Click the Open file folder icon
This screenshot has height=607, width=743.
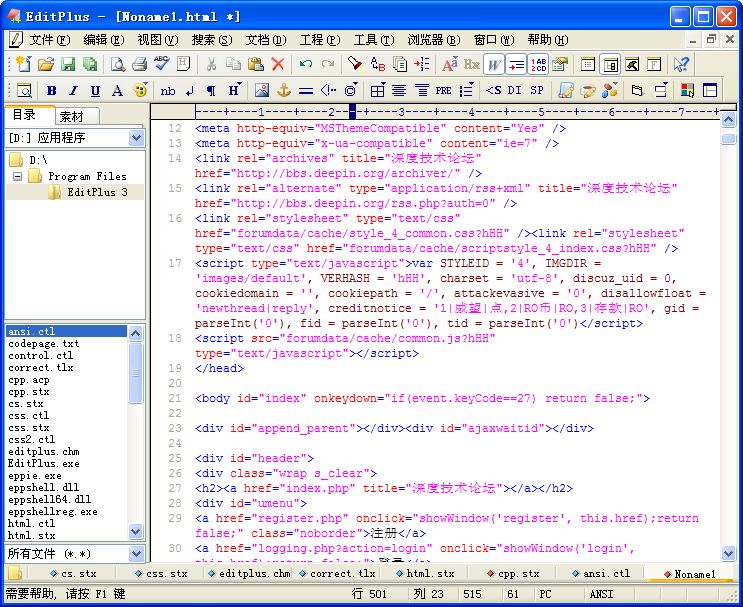(46, 64)
